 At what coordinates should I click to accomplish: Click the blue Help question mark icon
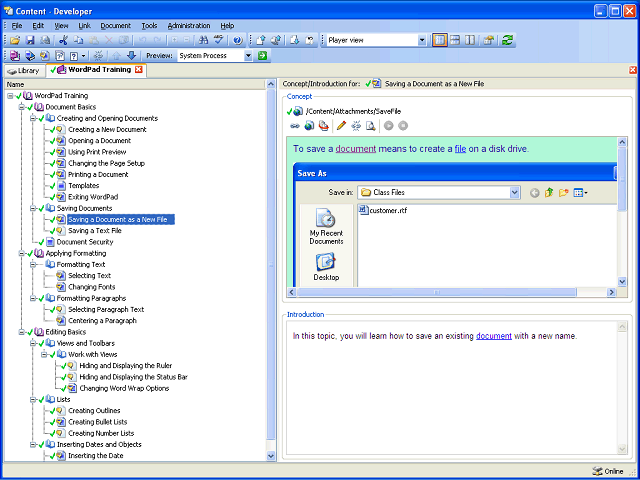238,40
